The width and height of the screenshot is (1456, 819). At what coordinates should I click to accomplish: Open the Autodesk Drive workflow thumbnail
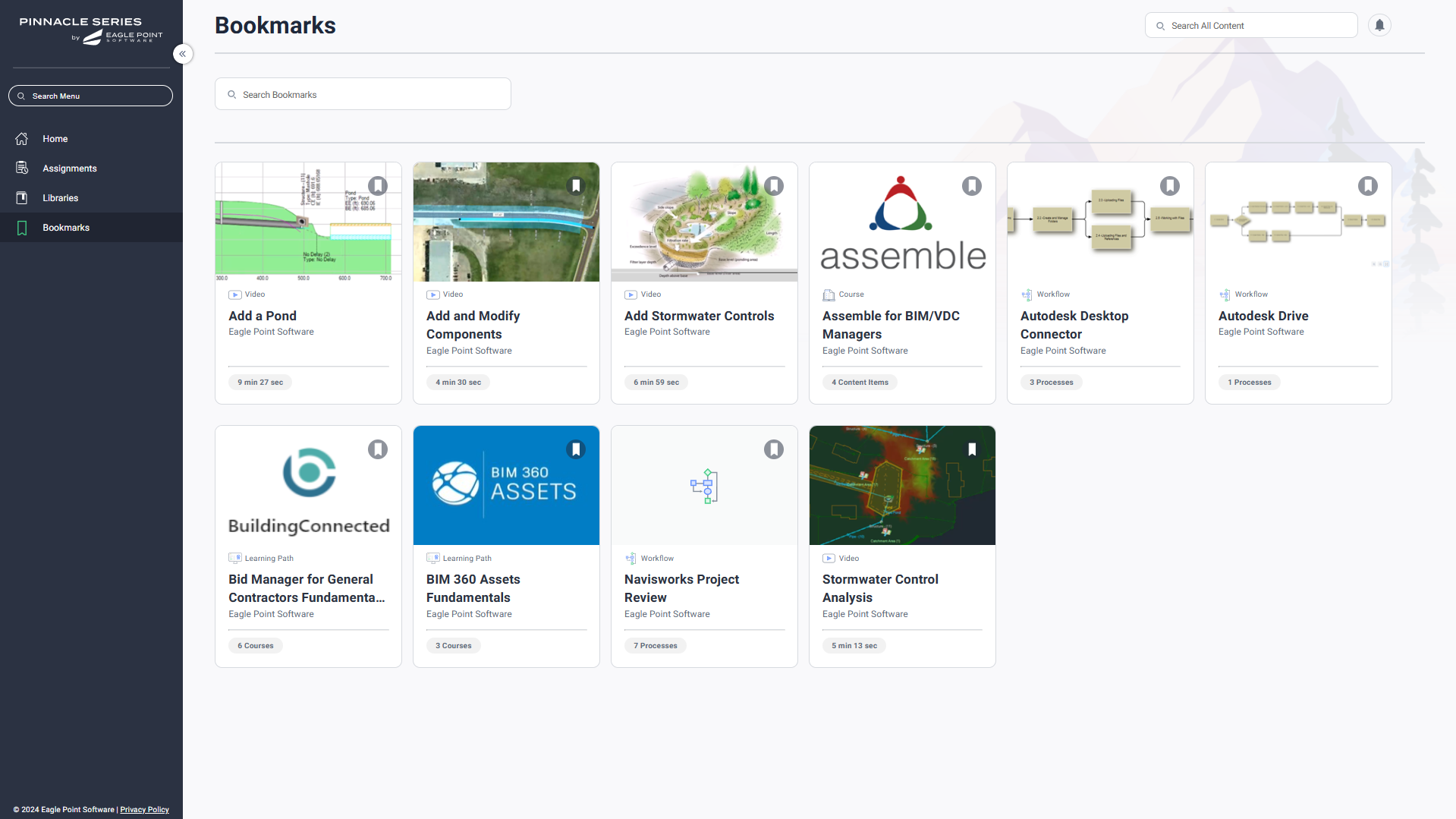(1298, 222)
